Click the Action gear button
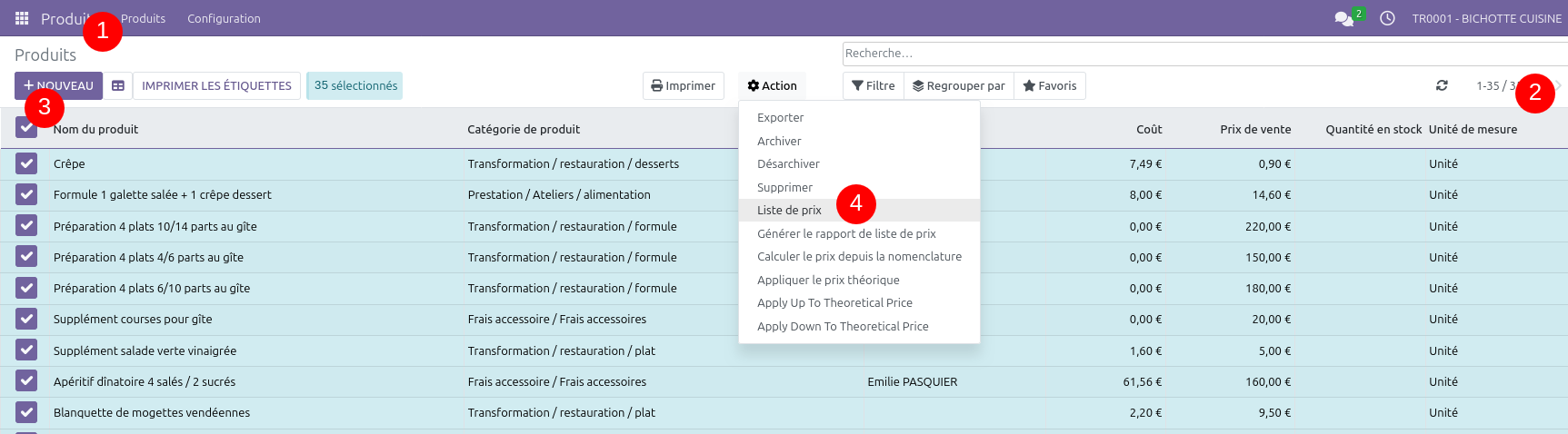 click(x=772, y=85)
